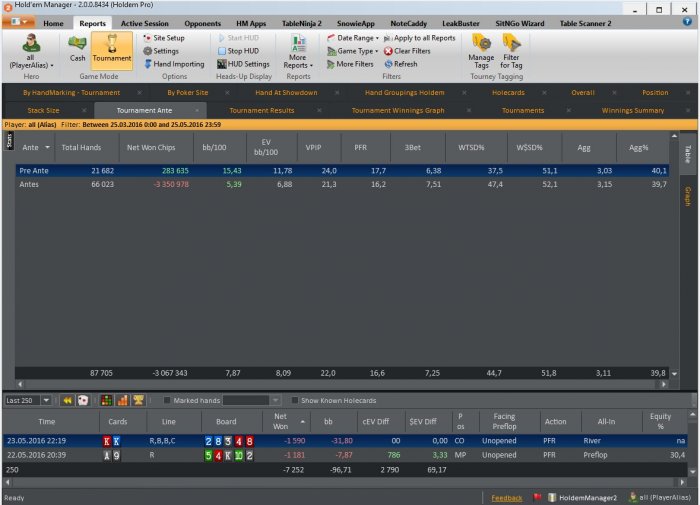
Task: Select the Pre Ante row
Action: [x=342, y=171]
